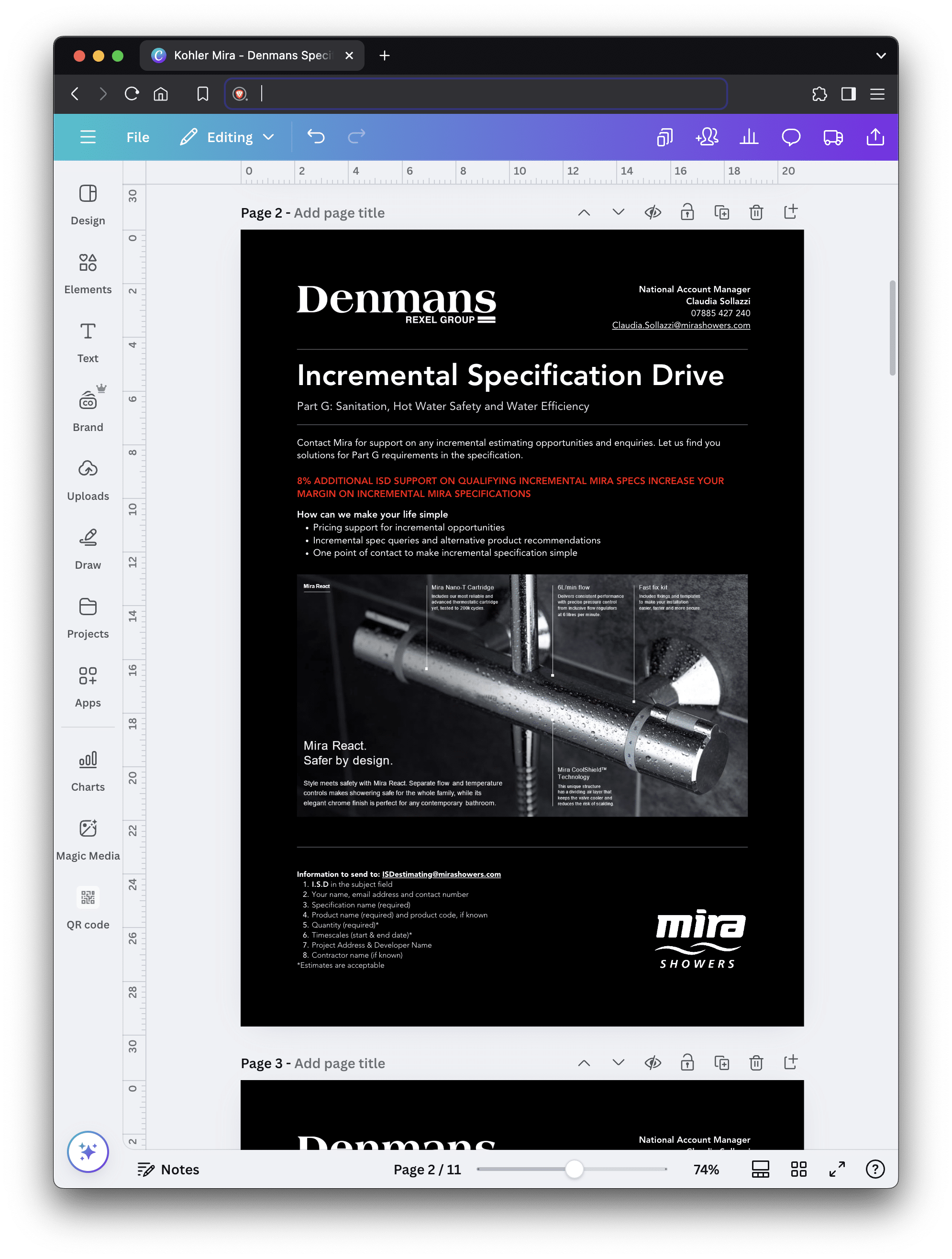Open the Design panel
952x1259 pixels.
point(88,205)
